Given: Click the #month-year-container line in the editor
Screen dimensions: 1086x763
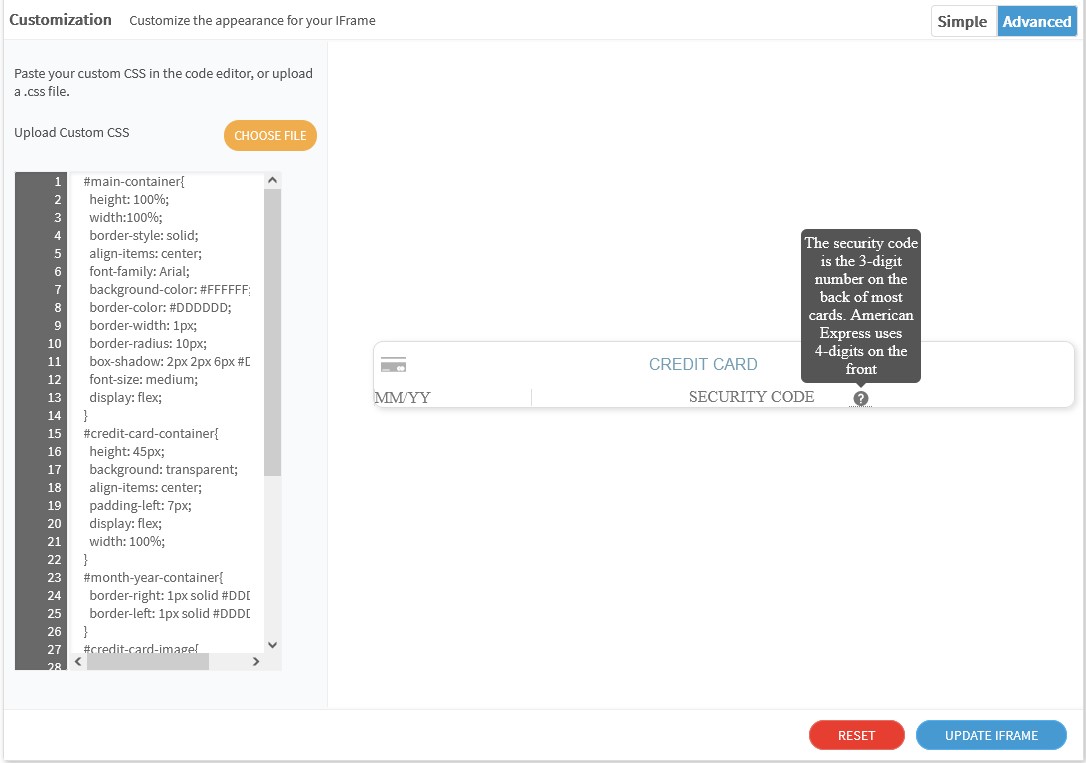Looking at the screenshot, I should tap(152, 578).
